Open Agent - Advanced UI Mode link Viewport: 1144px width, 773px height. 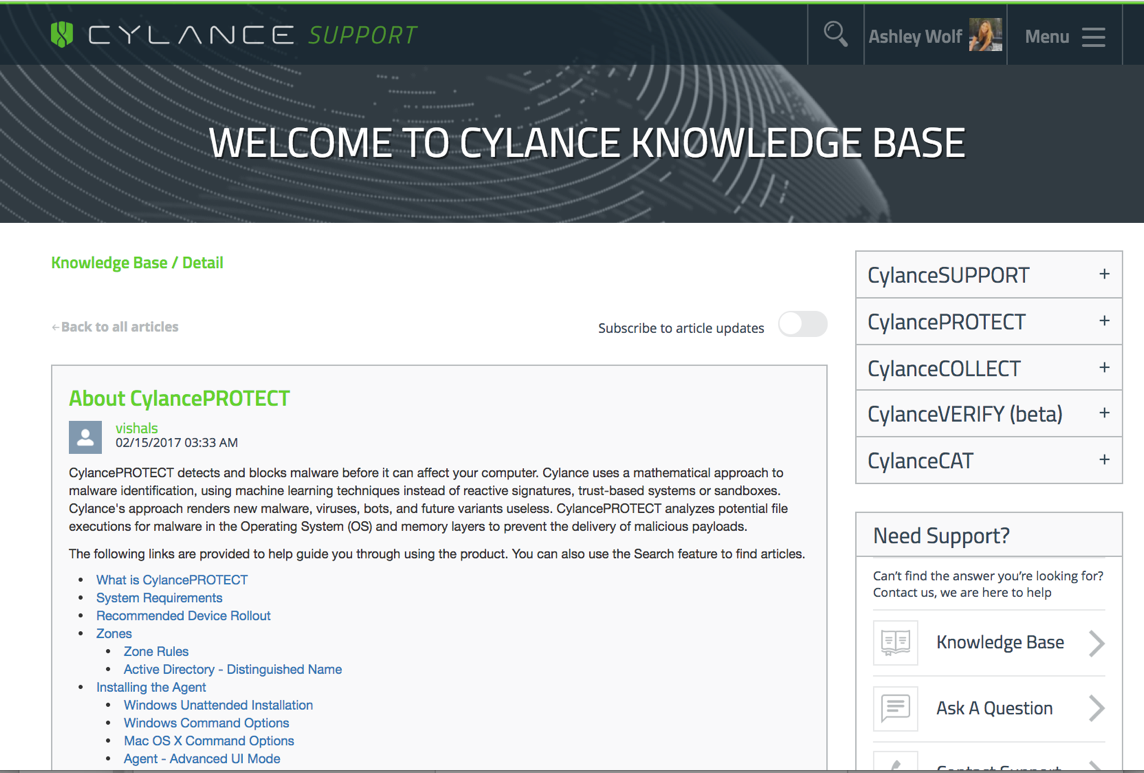click(202, 758)
